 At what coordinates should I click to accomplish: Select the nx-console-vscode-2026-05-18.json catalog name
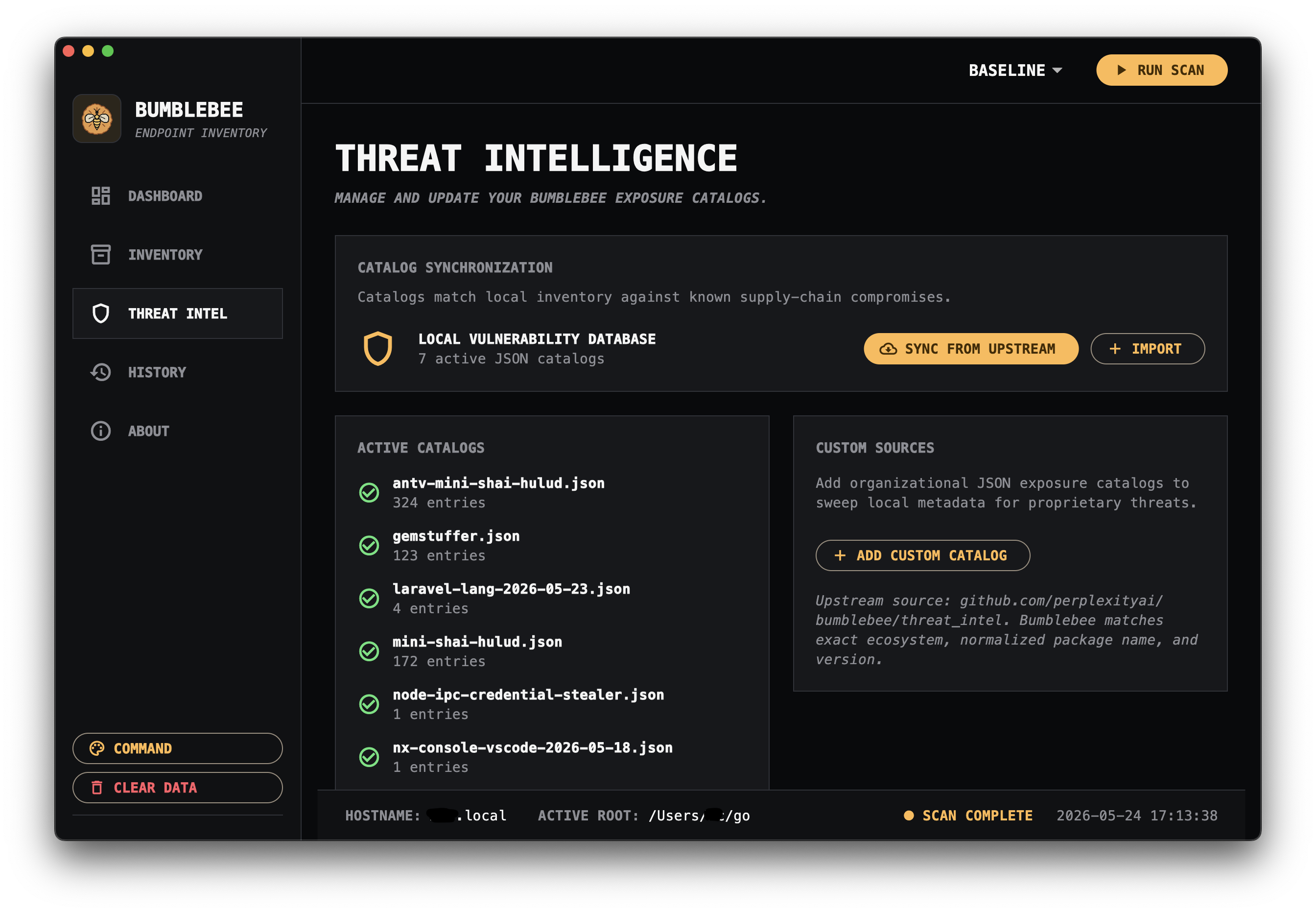click(x=532, y=747)
